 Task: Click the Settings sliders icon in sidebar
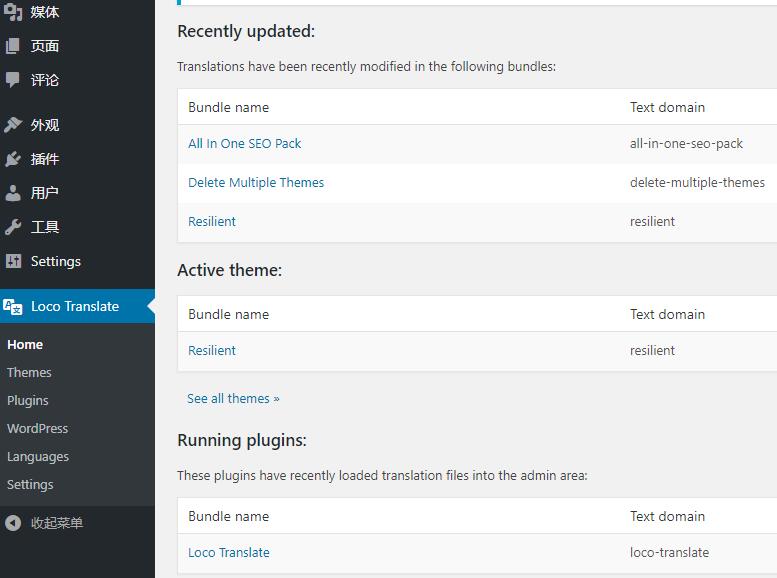[13, 261]
